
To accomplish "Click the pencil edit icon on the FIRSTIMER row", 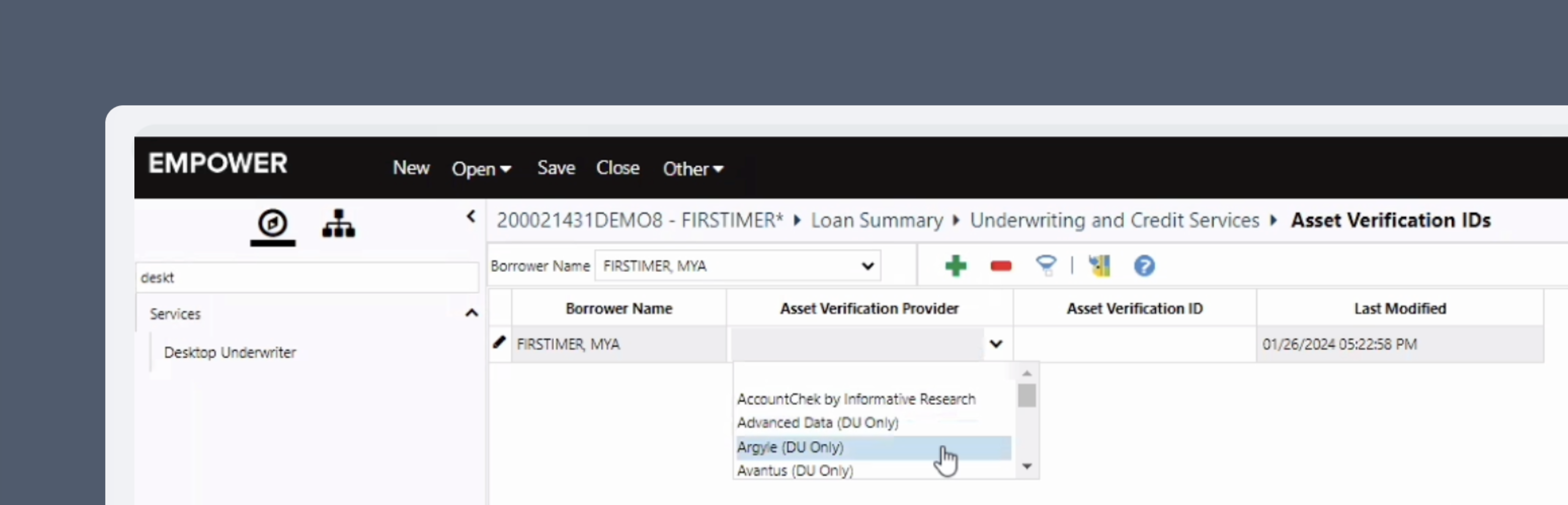I will (499, 343).
